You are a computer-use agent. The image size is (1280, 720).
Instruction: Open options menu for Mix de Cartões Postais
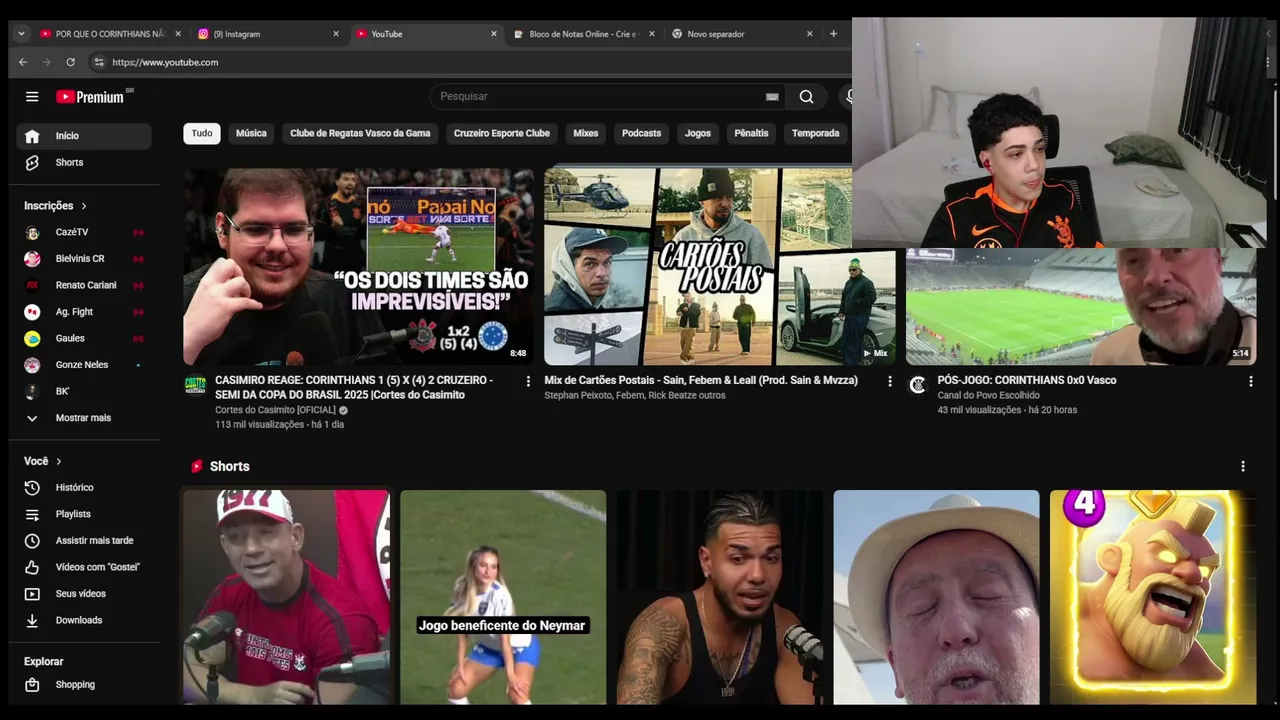coord(889,381)
